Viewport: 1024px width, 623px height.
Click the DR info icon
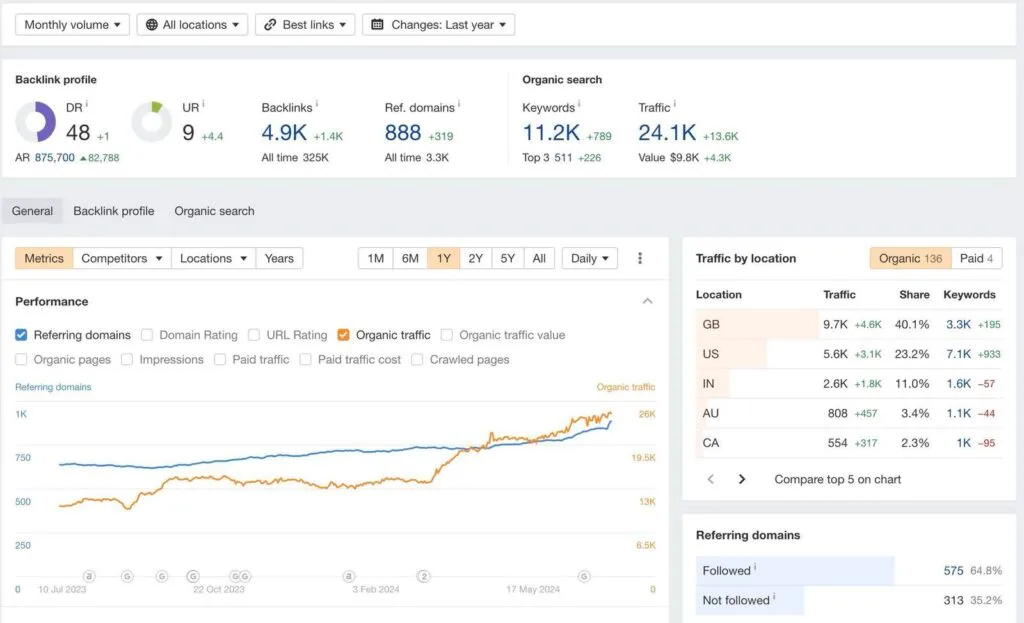87,103
